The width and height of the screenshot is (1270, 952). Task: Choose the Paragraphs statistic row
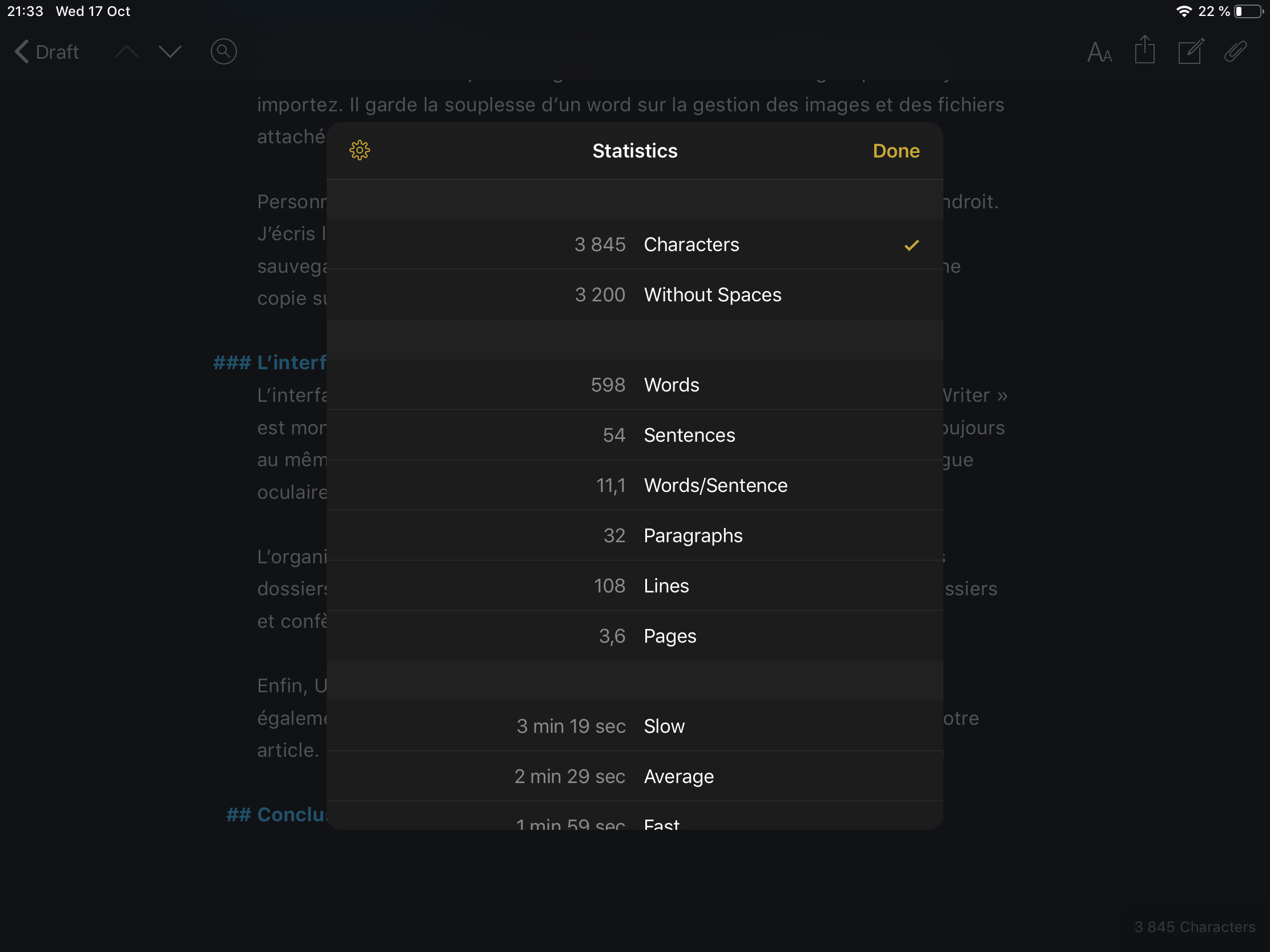(x=634, y=535)
